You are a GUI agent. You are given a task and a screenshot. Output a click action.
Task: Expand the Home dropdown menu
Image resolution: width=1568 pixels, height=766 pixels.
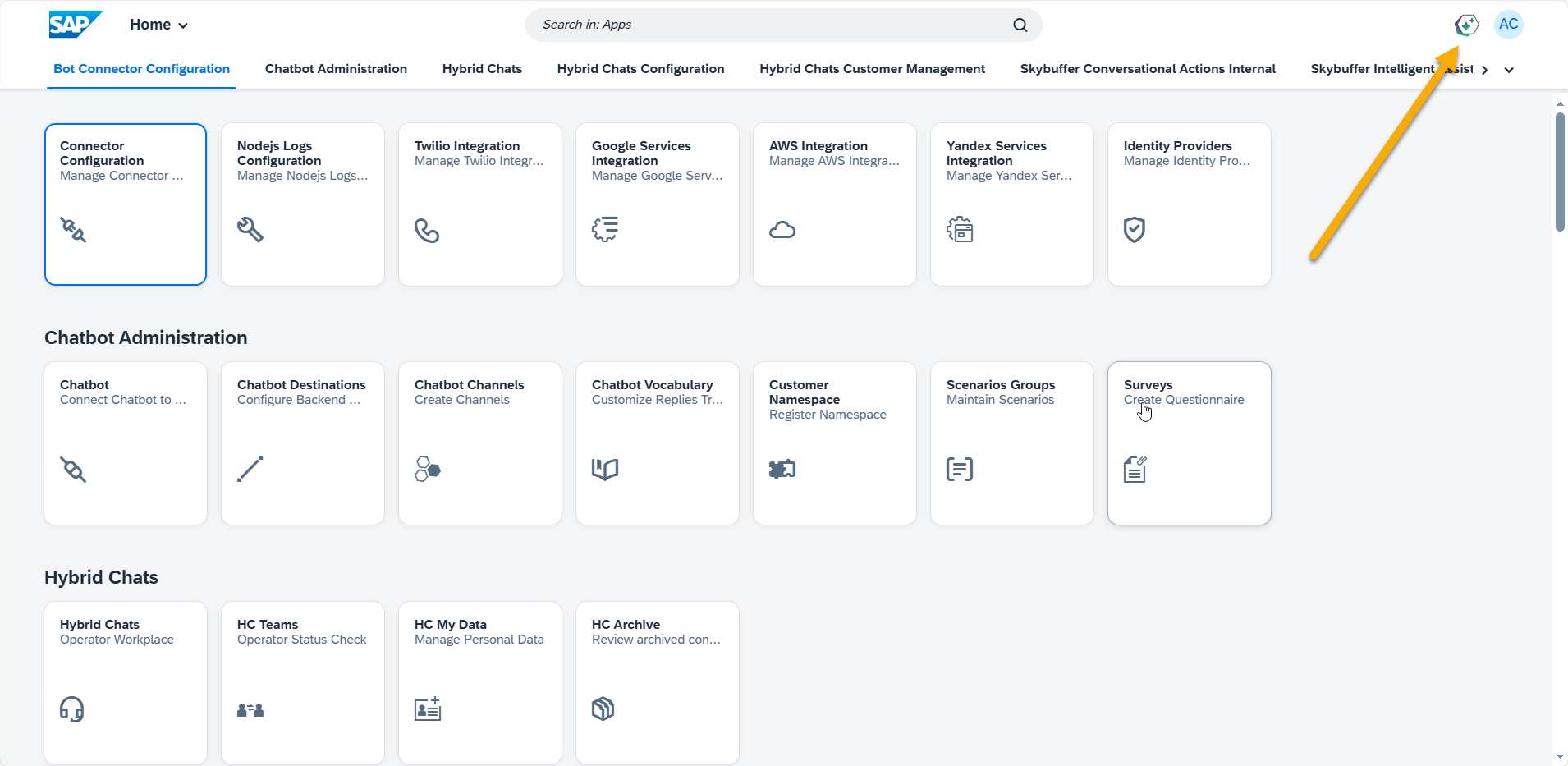pos(158,25)
